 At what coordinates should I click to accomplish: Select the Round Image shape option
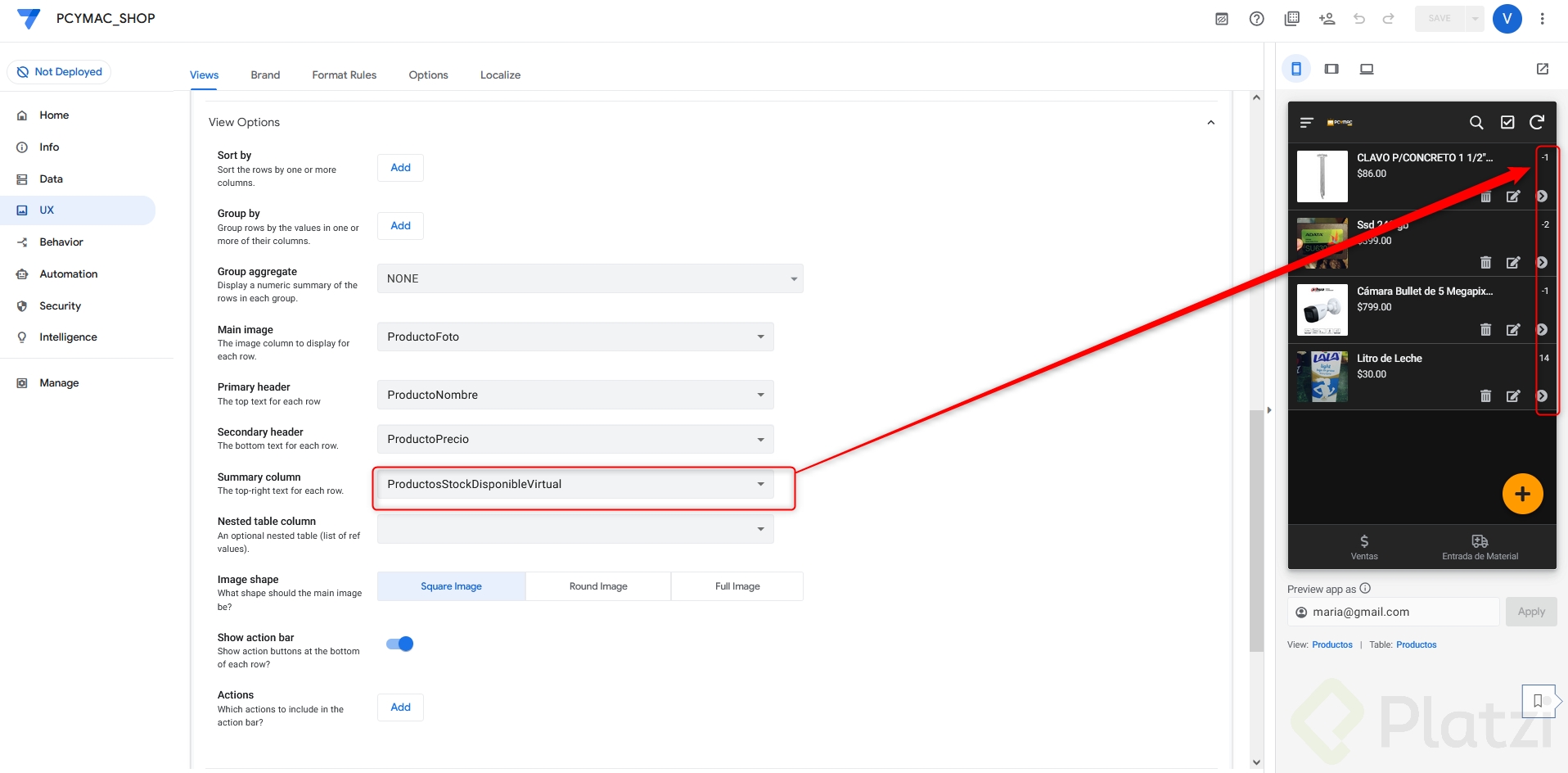pyautogui.click(x=598, y=586)
